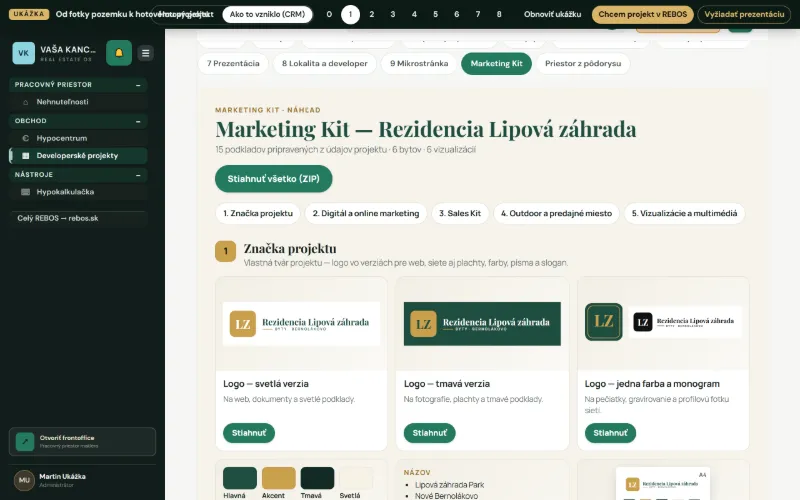The width and height of the screenshot is (800, 500).
Task: Select Developerské projekty in sidebar
Action: pos(78,156)
